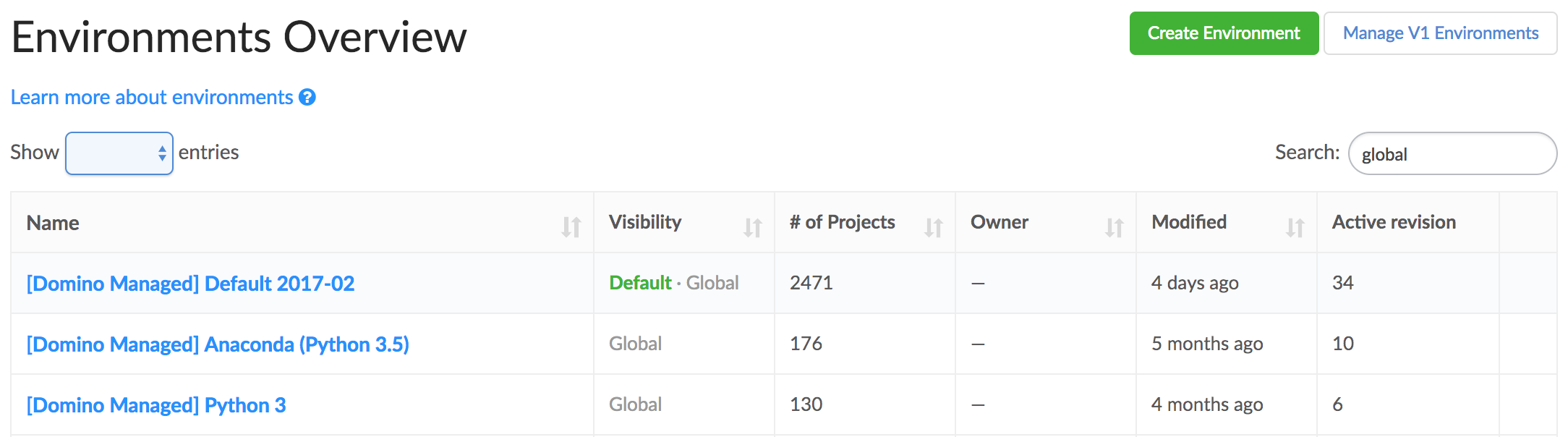Image resolution: width=1568 pixels, height=437 pixels.
Task: Open the Show entries dropdown
Action: (x=119, y=153)
